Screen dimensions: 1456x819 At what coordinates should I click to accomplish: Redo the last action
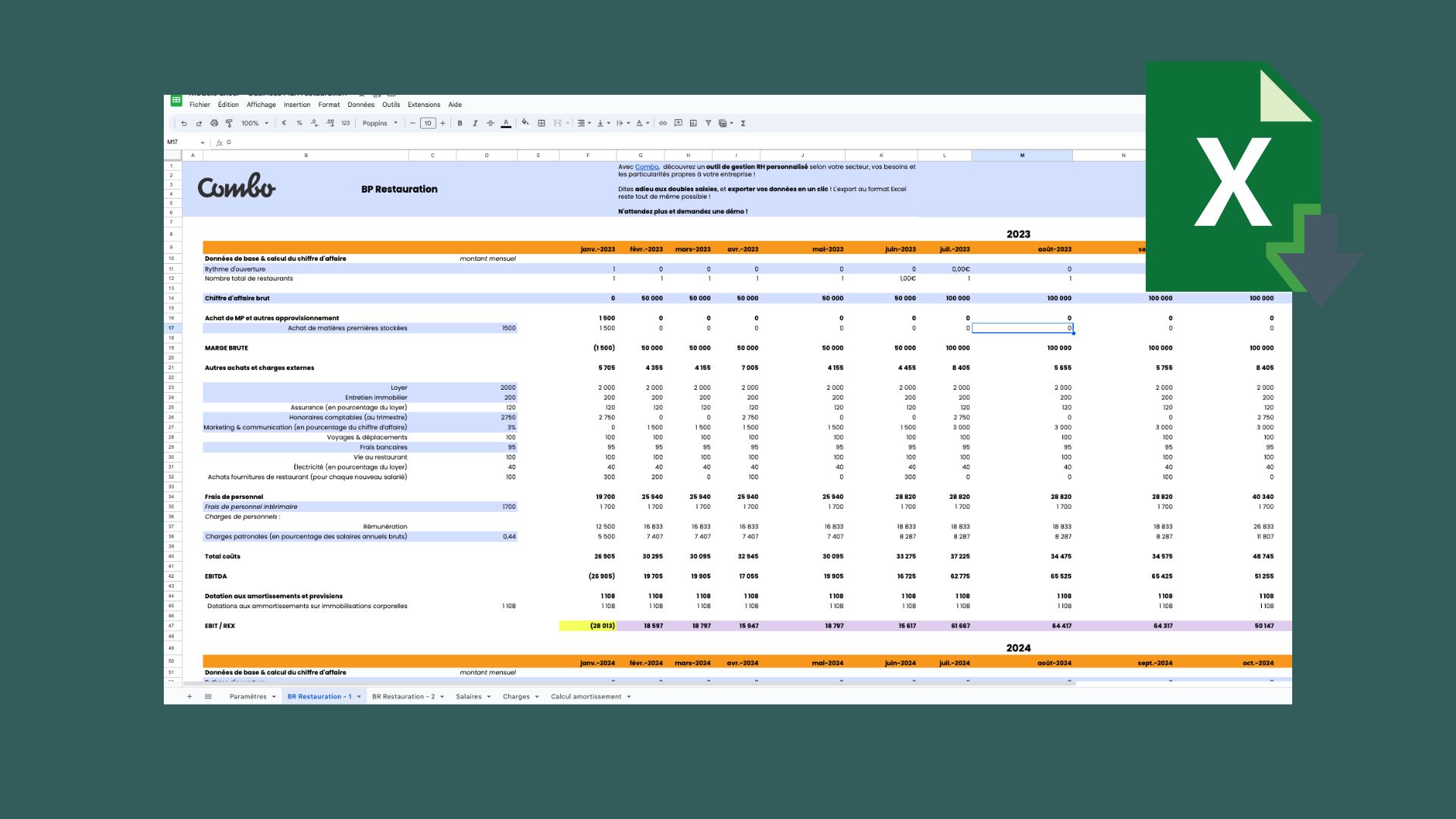(199, 123)
